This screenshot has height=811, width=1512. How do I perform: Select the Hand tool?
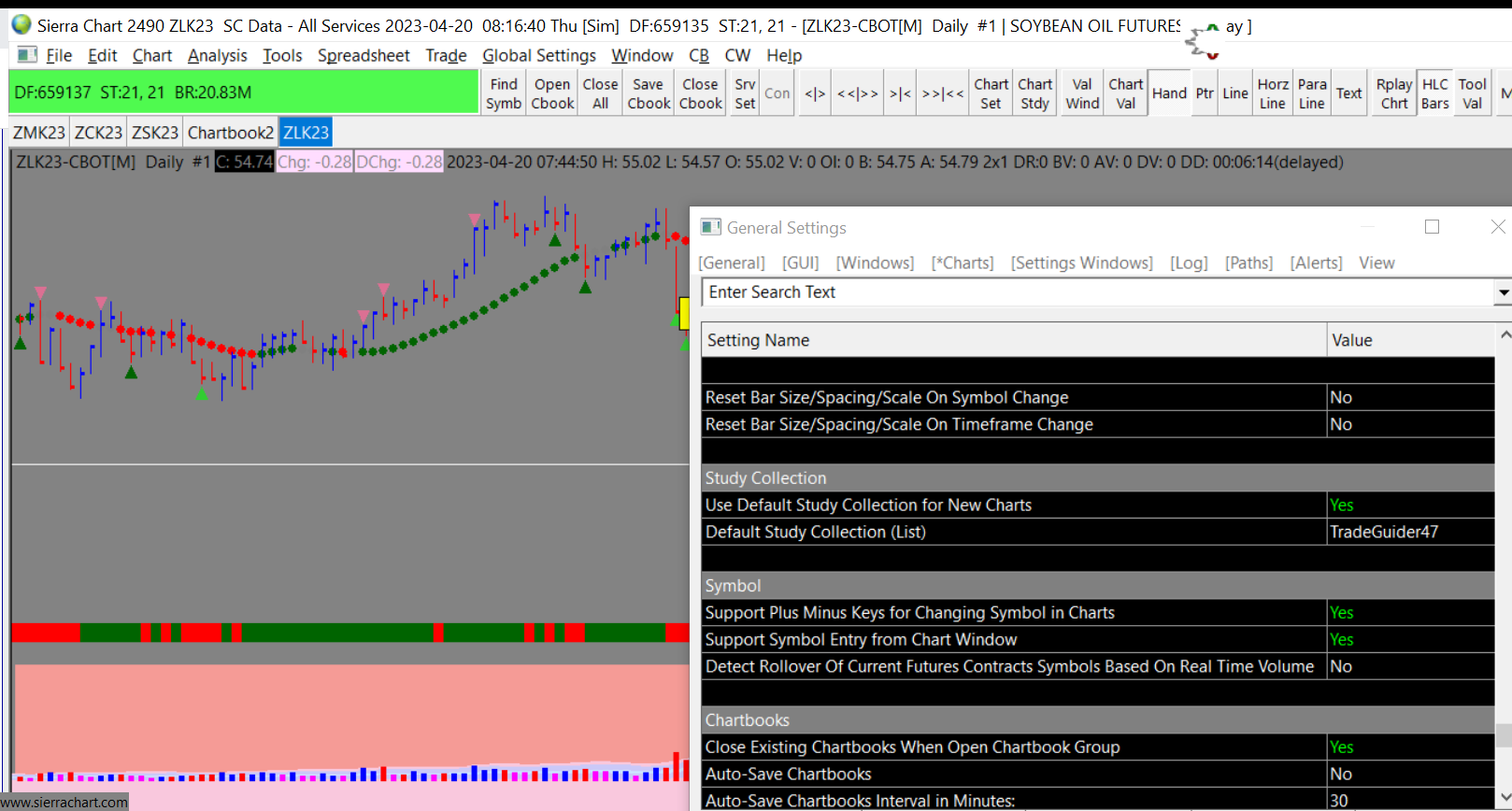click(1169, 93)
